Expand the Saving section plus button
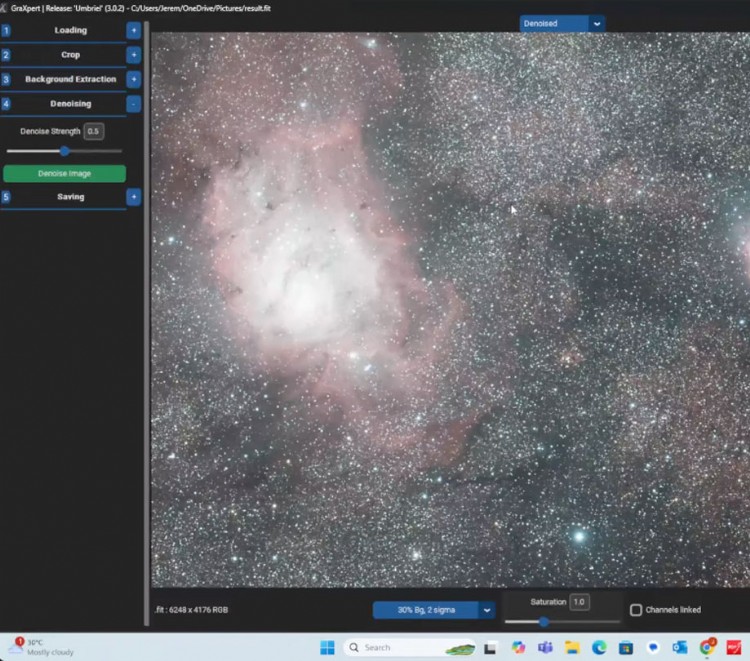The width and height of the screenshot is (750, 661). tap(134, 197)
